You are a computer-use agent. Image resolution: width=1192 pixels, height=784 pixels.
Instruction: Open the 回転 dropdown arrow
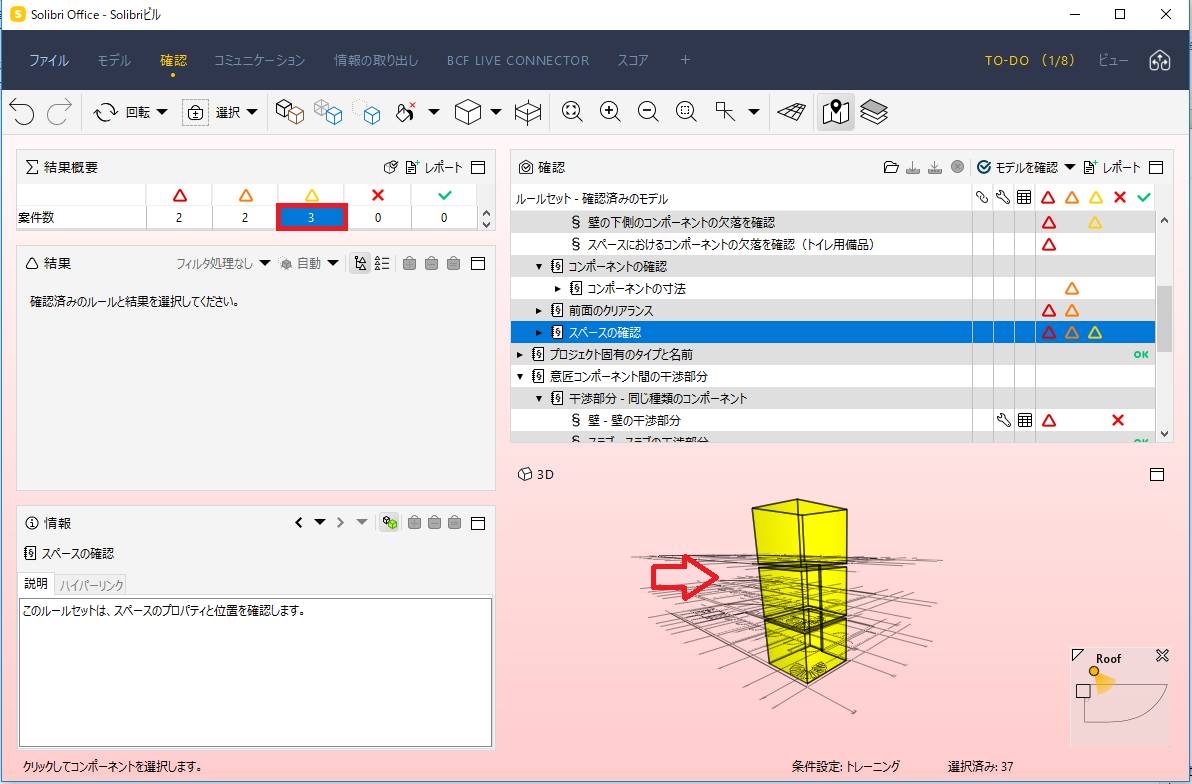(162, 113)
